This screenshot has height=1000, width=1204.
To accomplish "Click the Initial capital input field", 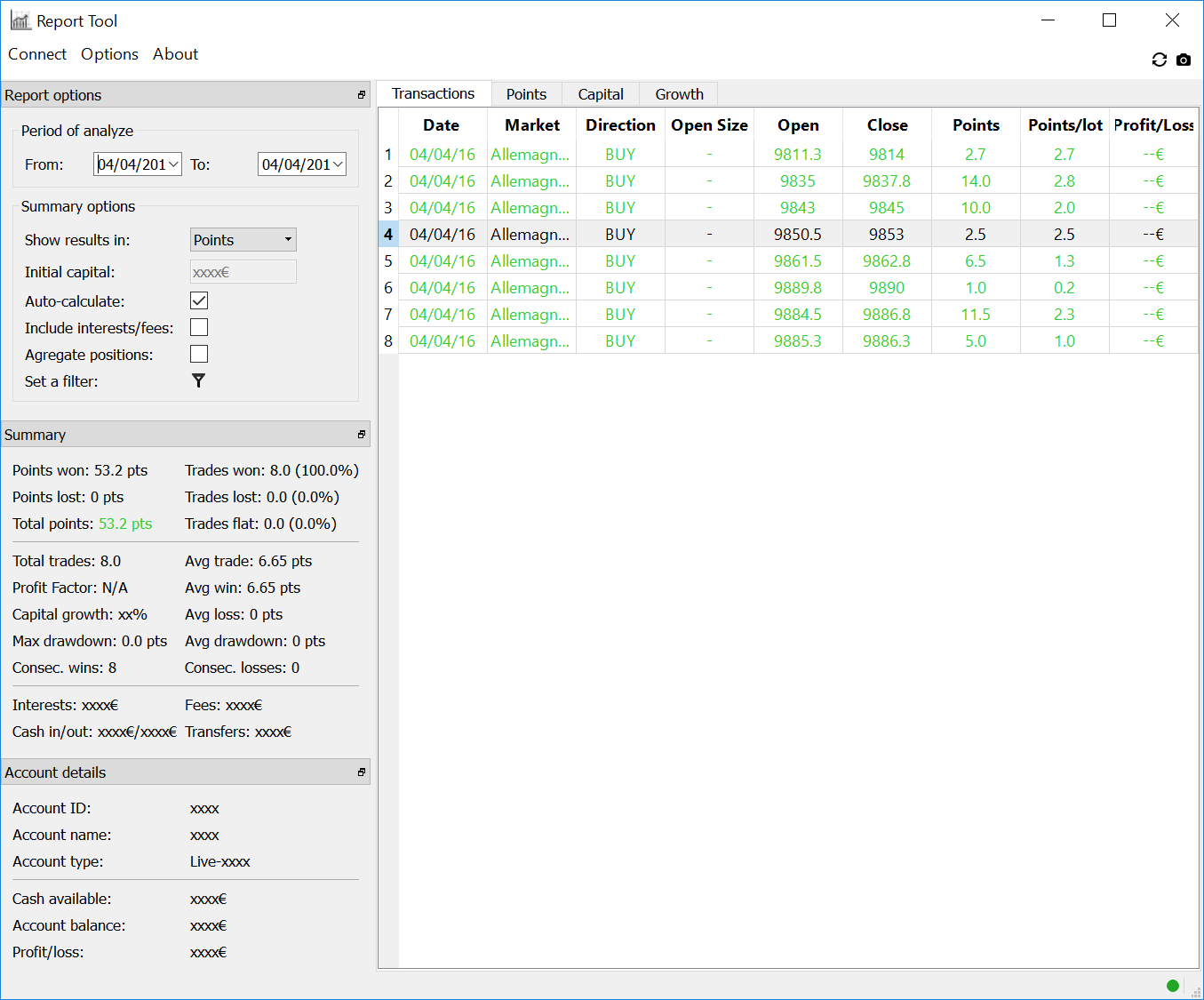I will click(x=243, y=272).
